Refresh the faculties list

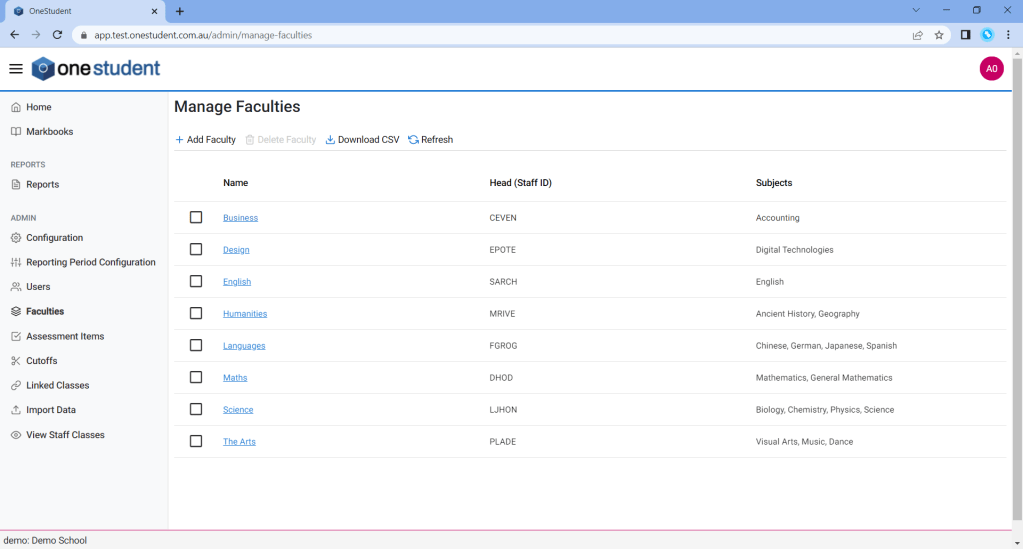click(430, 140)
